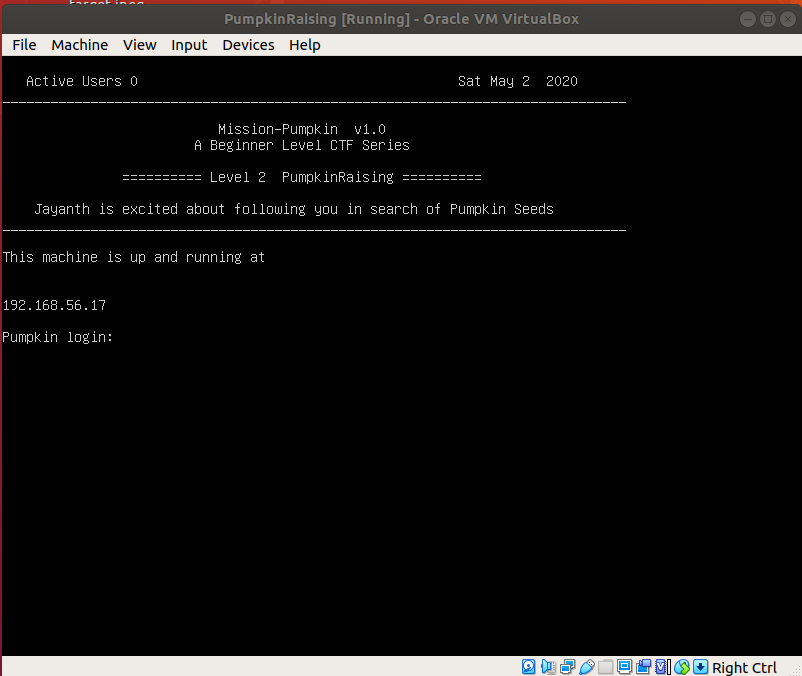Open the Devices menu

tap(249, 45)
